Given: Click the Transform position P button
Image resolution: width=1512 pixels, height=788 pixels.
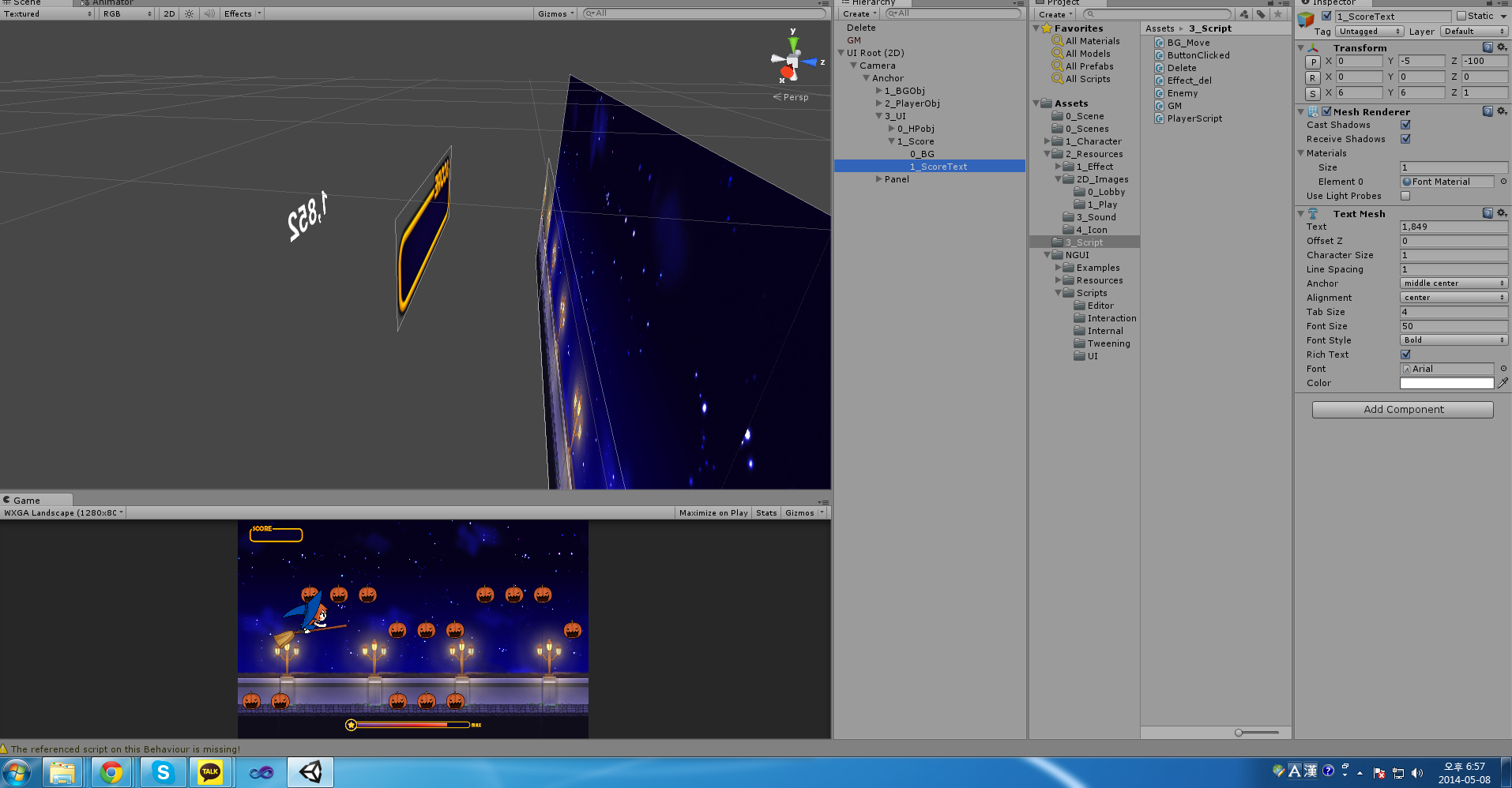Looking at the screenshot, I should [x=1313, y=62].
